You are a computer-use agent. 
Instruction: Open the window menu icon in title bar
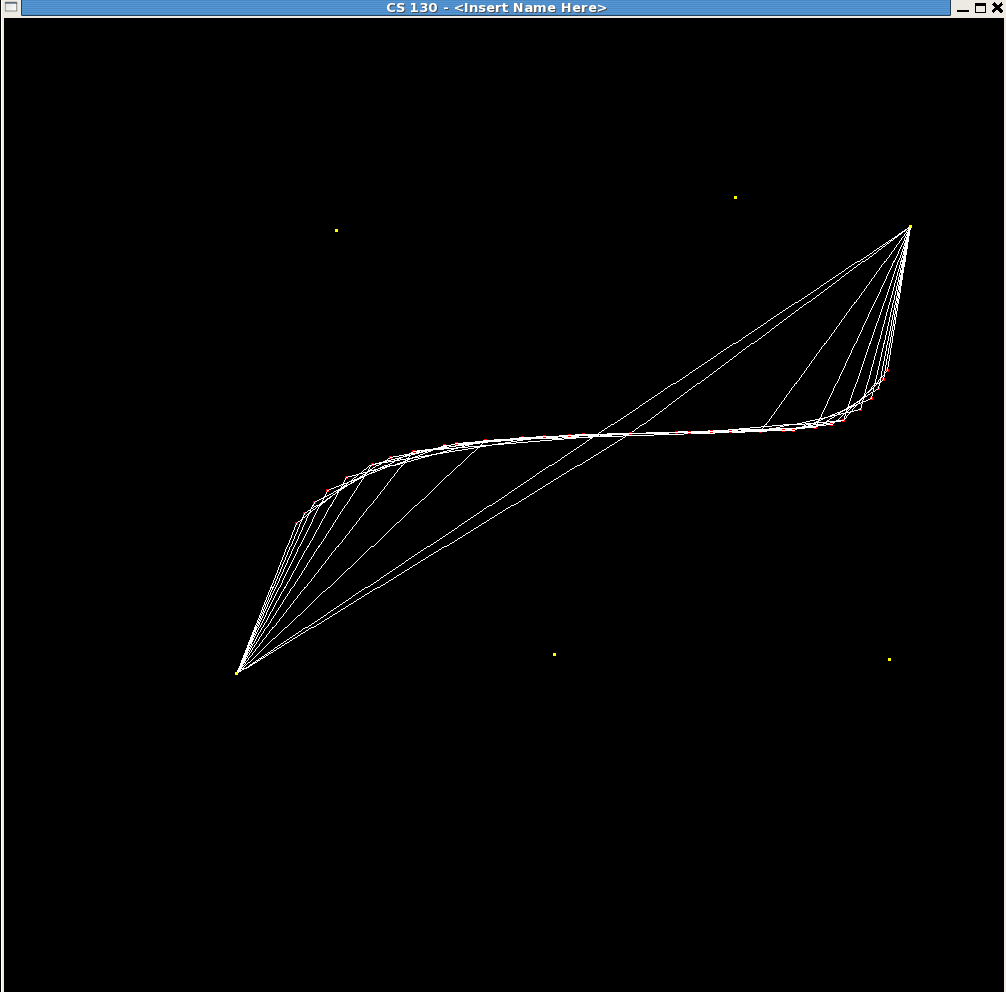(x=9, y=8)
